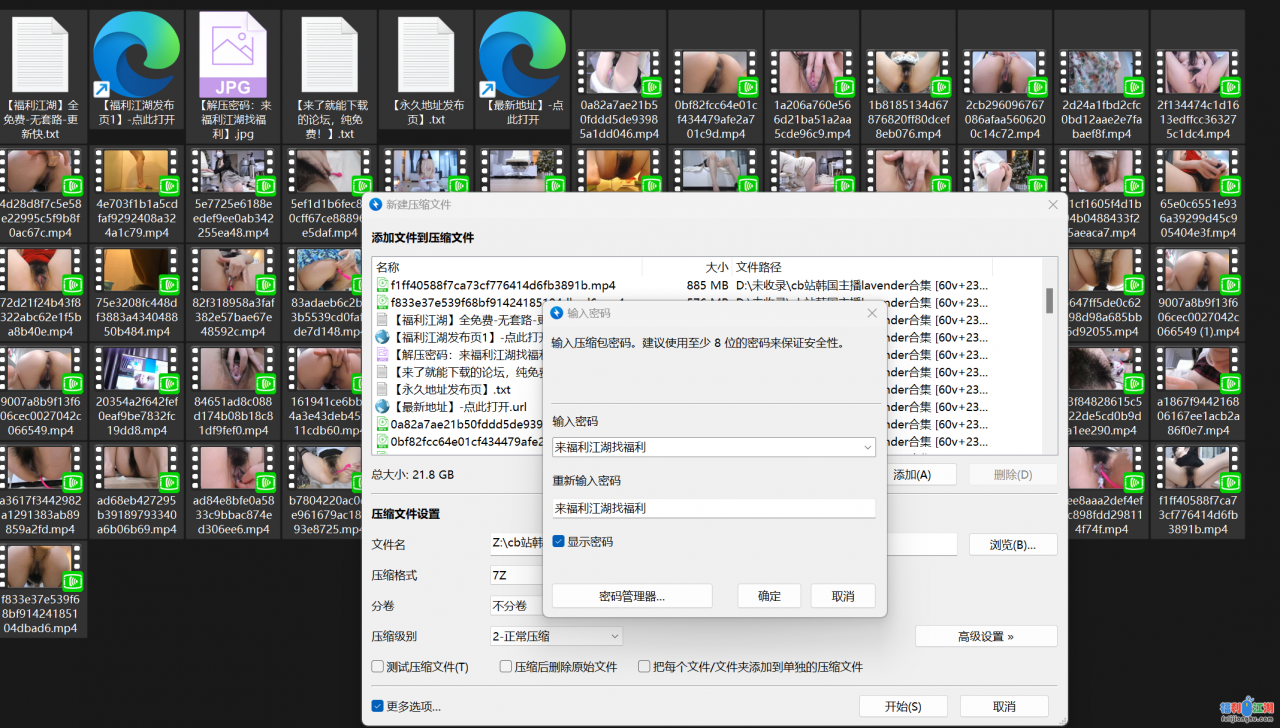Enable the 测试压缩文件(T) checkbox

tap(378, 667)
